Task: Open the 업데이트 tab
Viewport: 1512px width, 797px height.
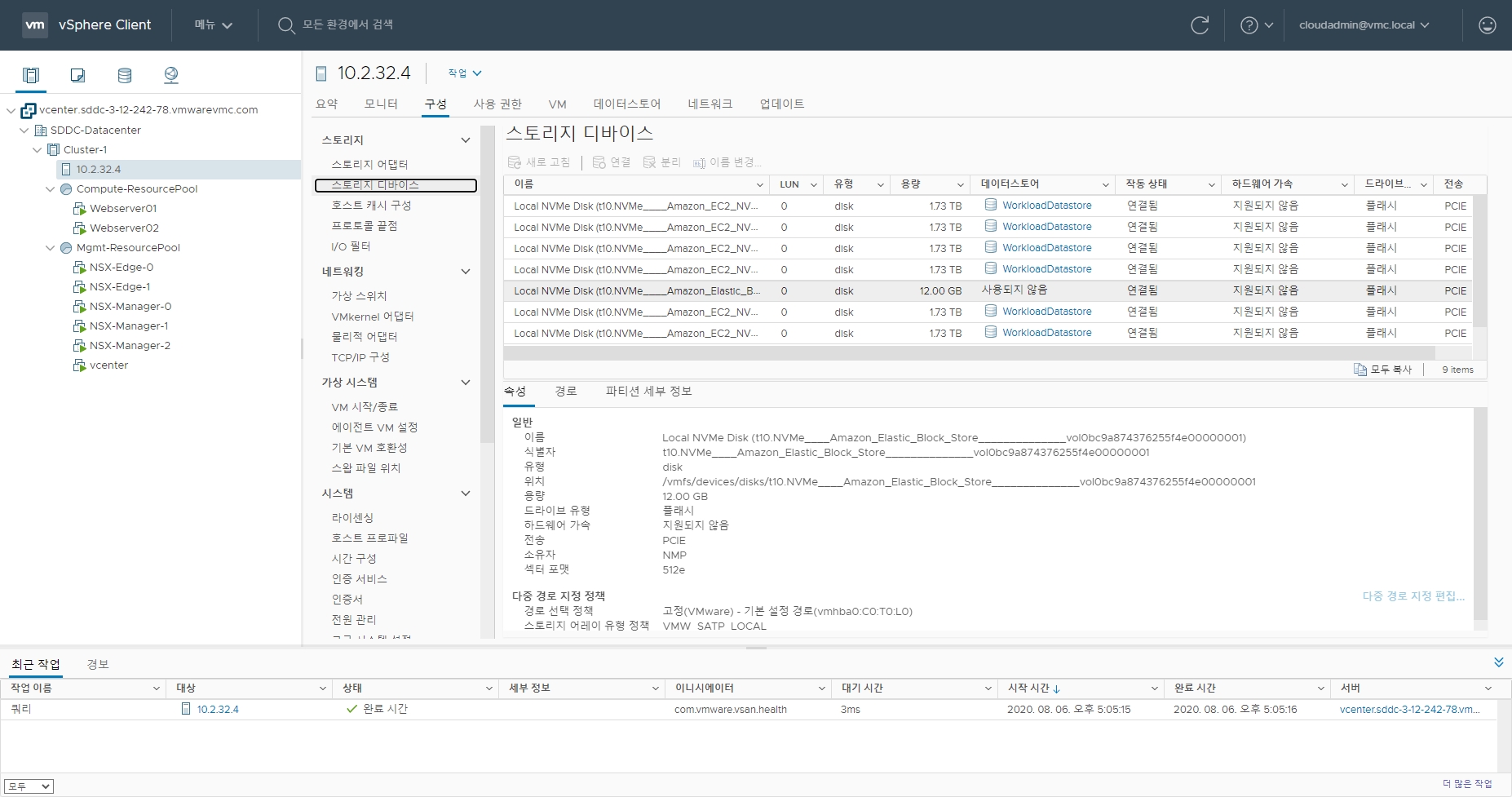Action: click(782, 104)
